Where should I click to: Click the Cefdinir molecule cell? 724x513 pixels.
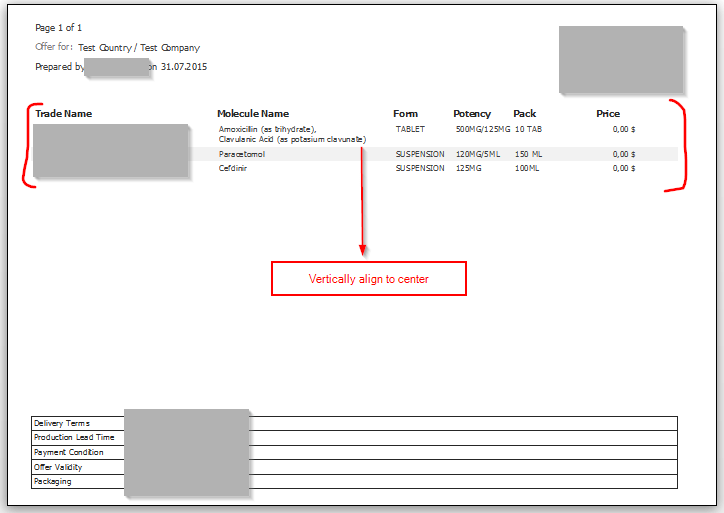(x=233, y=168)
